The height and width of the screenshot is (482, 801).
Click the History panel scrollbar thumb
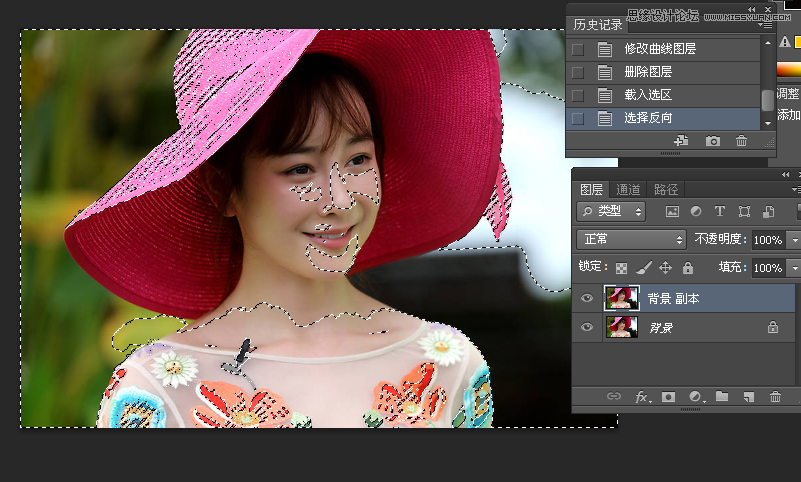click(x=767, y=100)
